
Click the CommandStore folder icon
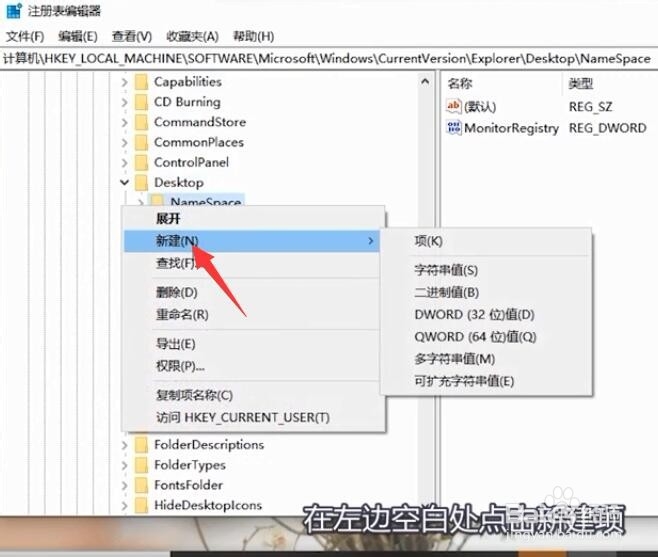141,122
